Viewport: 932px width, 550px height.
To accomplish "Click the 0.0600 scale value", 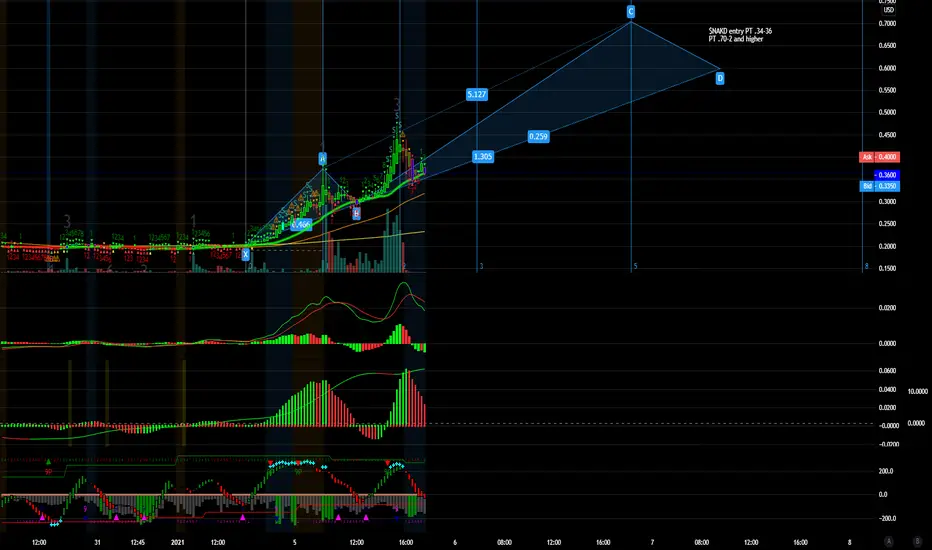I will click(887, 370).
